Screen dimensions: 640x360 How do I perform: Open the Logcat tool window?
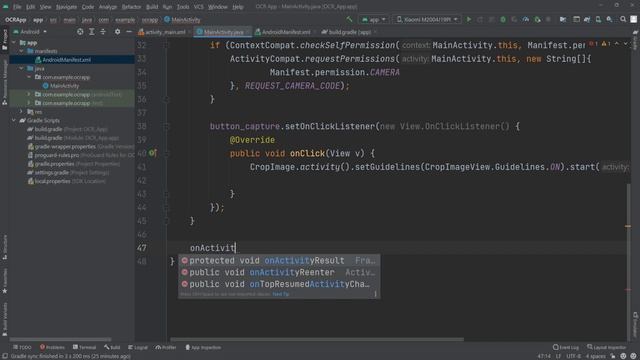[x=138, y=347]
